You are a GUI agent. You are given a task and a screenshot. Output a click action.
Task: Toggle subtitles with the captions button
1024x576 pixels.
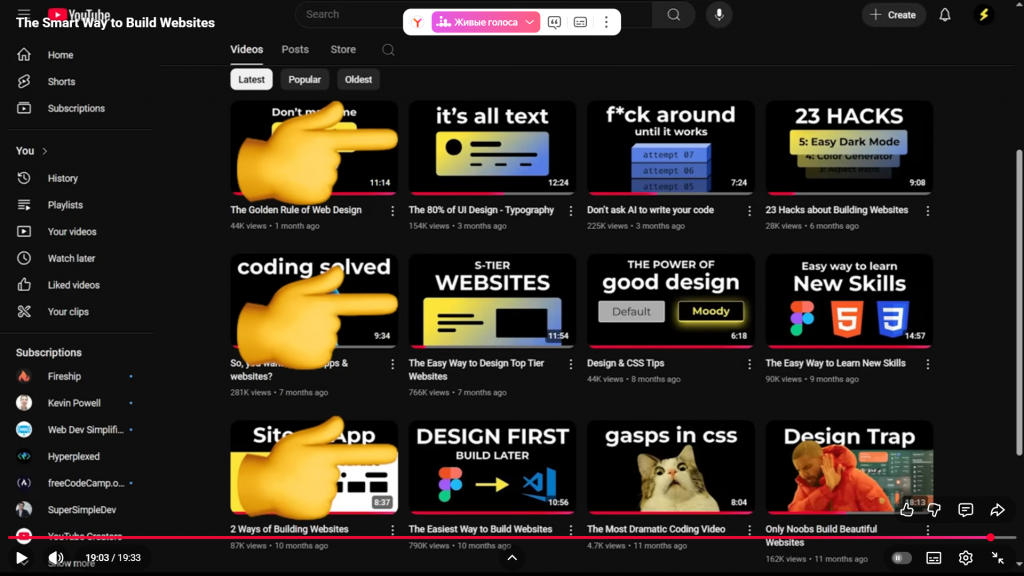click(x=933, y=558)
